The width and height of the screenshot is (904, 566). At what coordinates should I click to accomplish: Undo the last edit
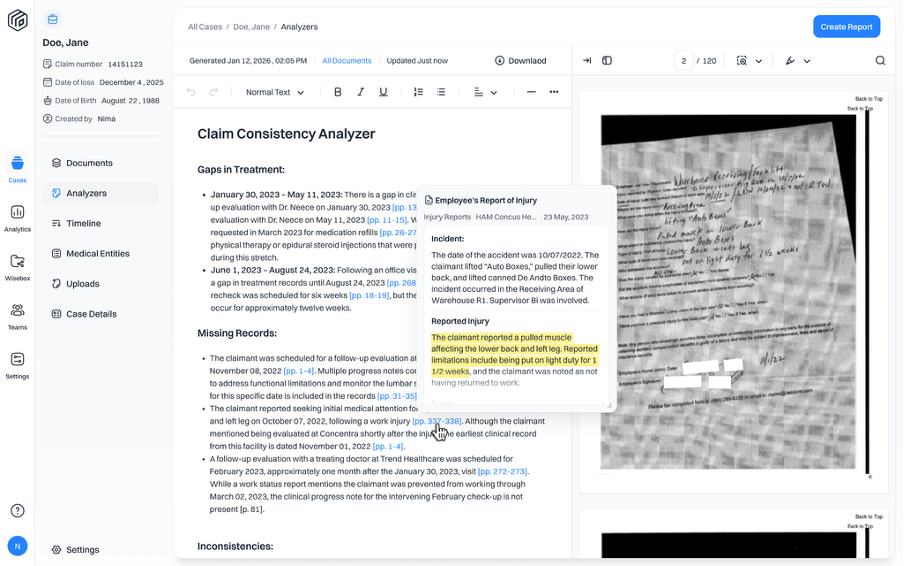191,92
